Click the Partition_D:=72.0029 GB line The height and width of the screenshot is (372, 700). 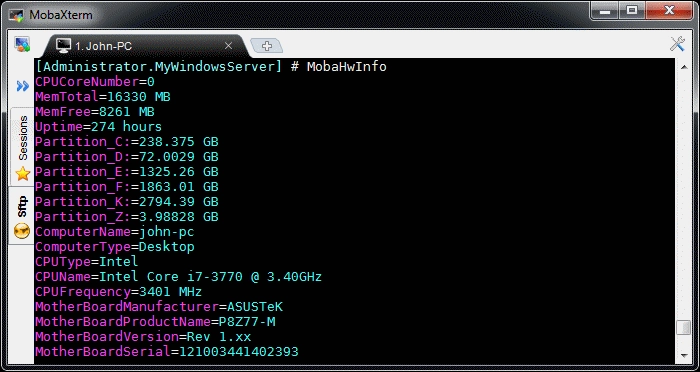coord(127,157)
